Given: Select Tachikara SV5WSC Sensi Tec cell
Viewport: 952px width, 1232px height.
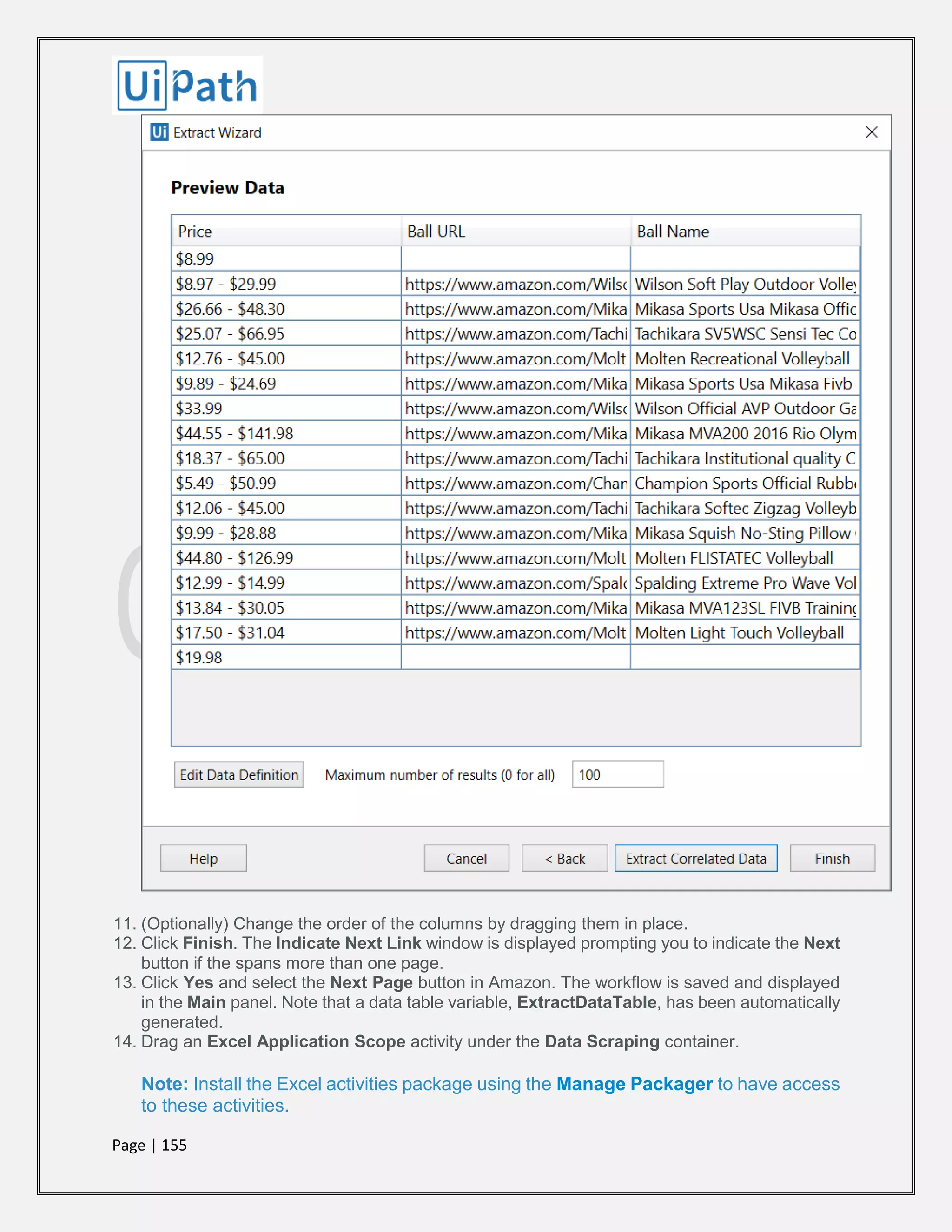Looking at the screenshot, I should click(x=746, y=333).
